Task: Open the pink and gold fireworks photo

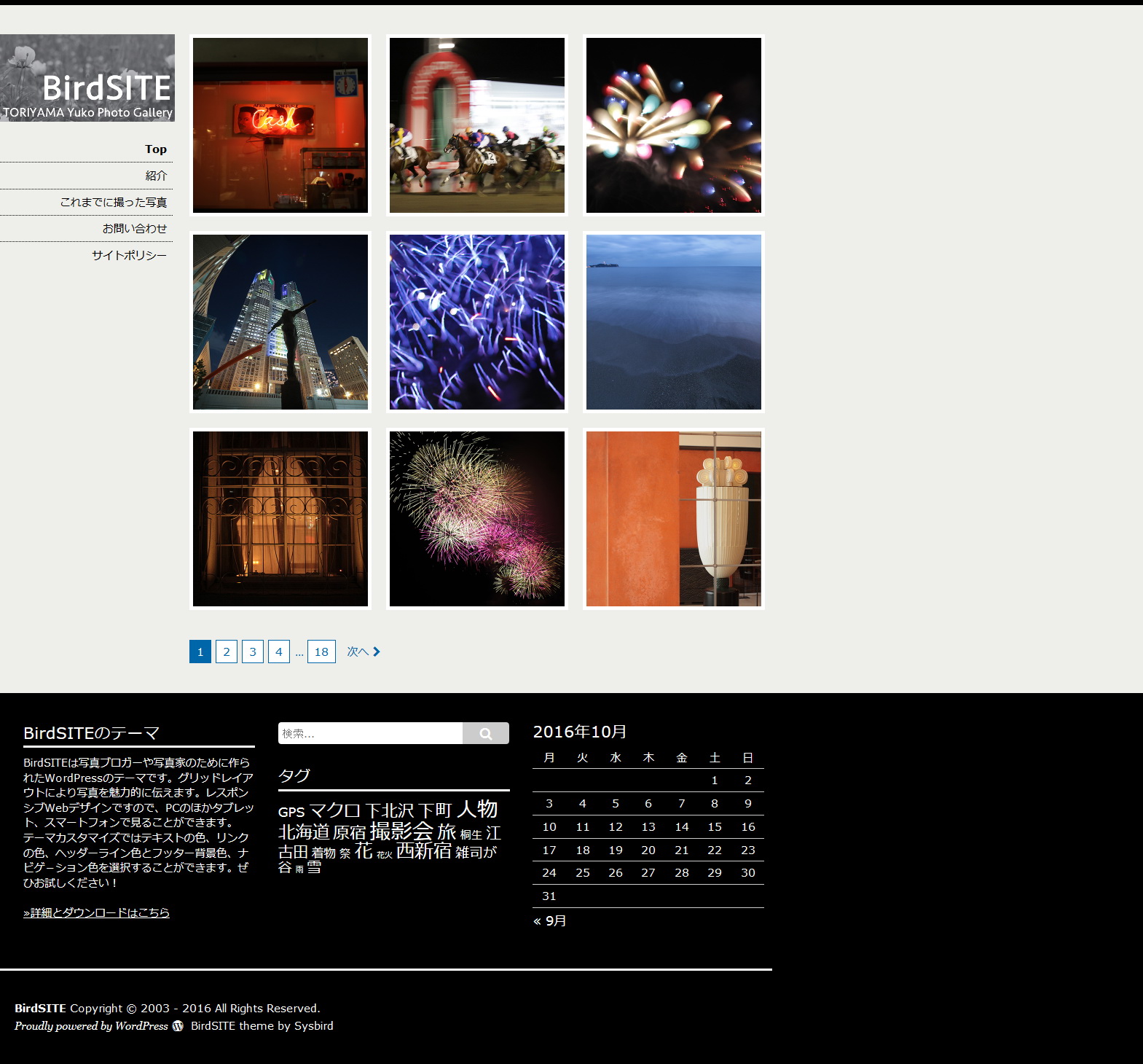Action: pyautogui.click(x=477, y=519)
